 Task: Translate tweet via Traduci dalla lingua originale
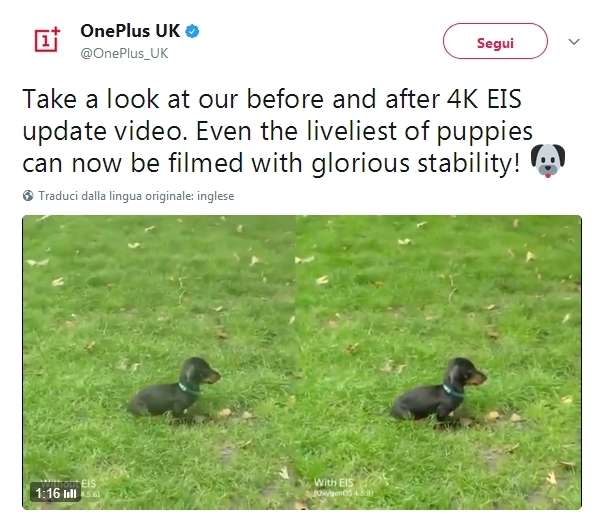tap(136, 196)
